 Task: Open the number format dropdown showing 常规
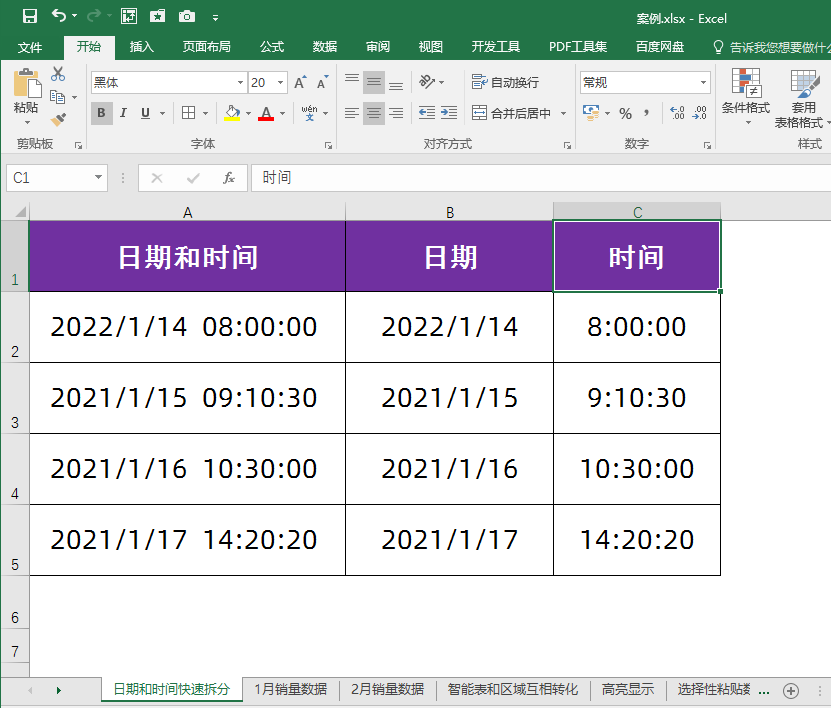pyautogui.click(x=703, y=83)
